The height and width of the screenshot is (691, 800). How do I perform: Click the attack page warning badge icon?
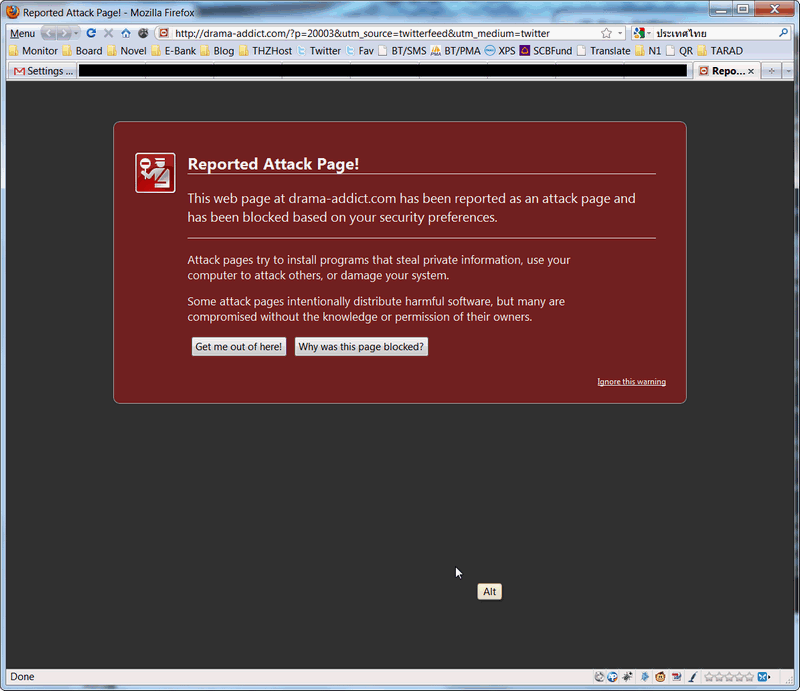155,173
